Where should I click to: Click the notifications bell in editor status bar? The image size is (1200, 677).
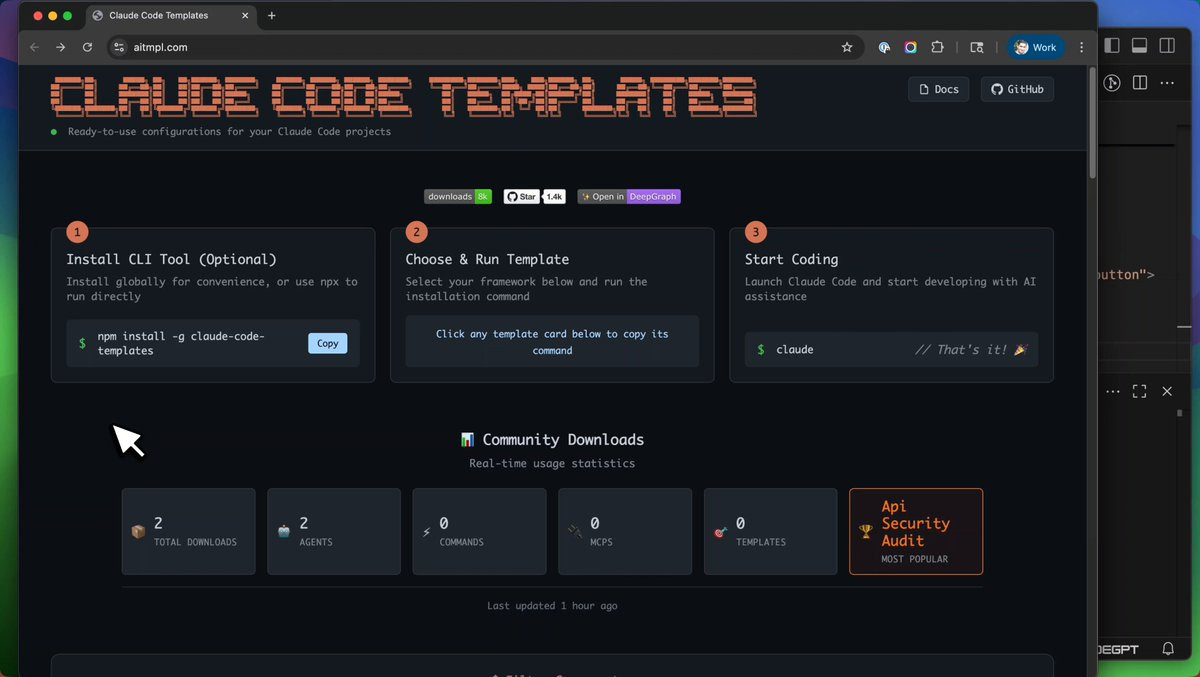click(1168, 649)
